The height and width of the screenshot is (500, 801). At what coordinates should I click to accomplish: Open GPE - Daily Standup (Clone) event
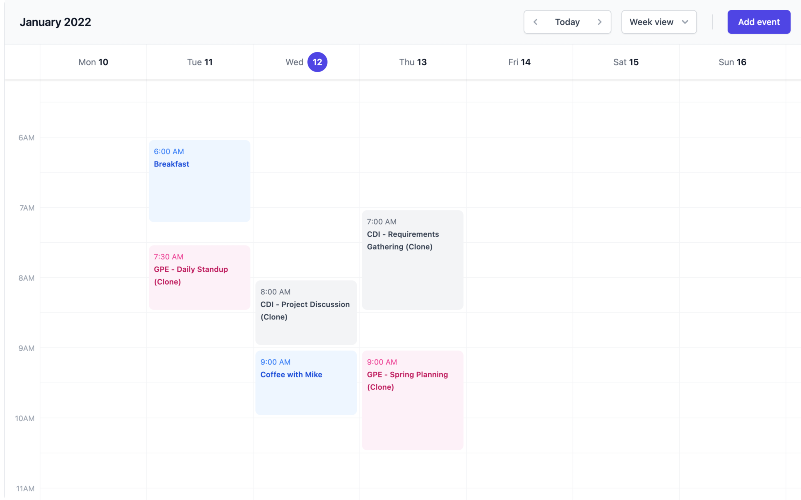pos(199,277)
